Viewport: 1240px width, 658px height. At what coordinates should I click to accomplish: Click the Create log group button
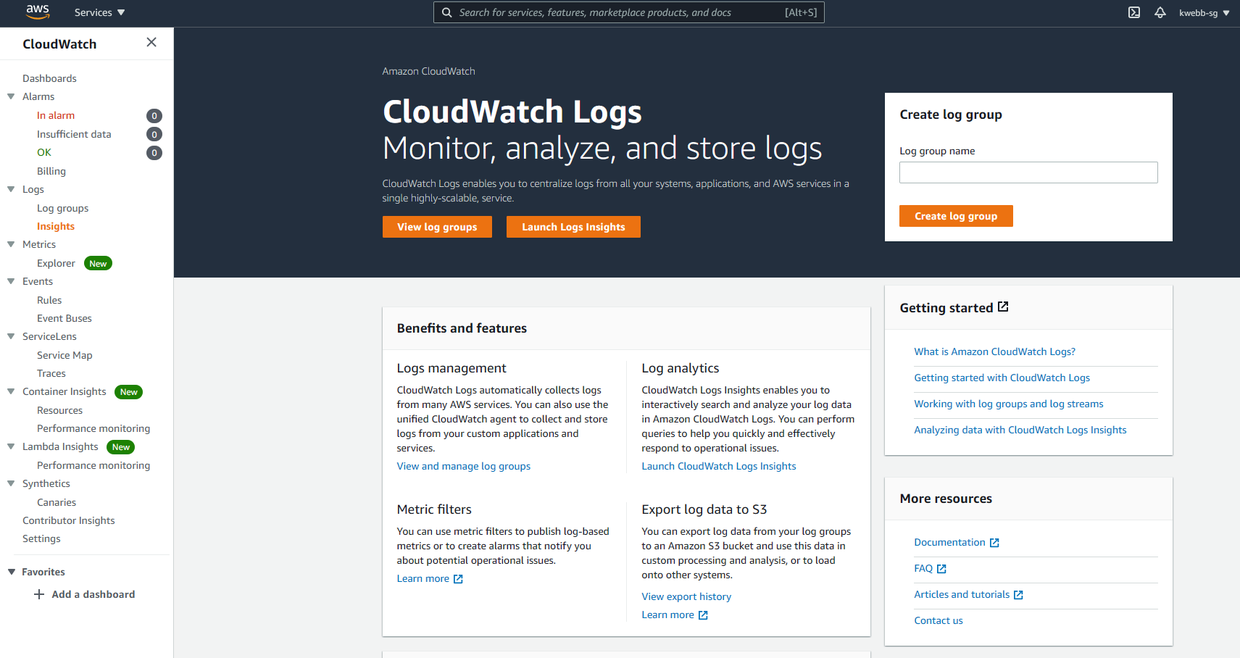pos(955,216)
